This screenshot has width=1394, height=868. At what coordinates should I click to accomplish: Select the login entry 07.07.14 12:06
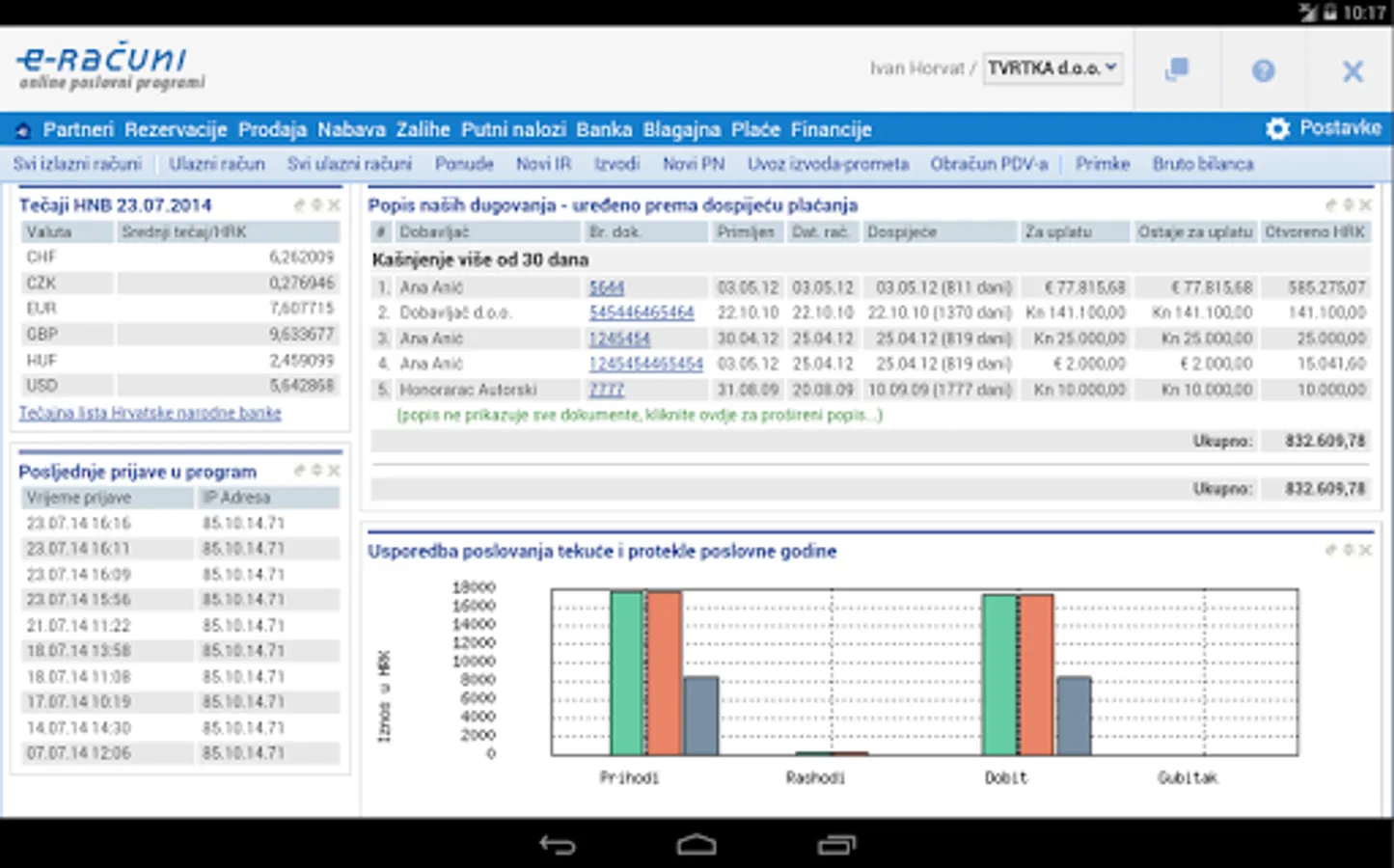[180, 753]
